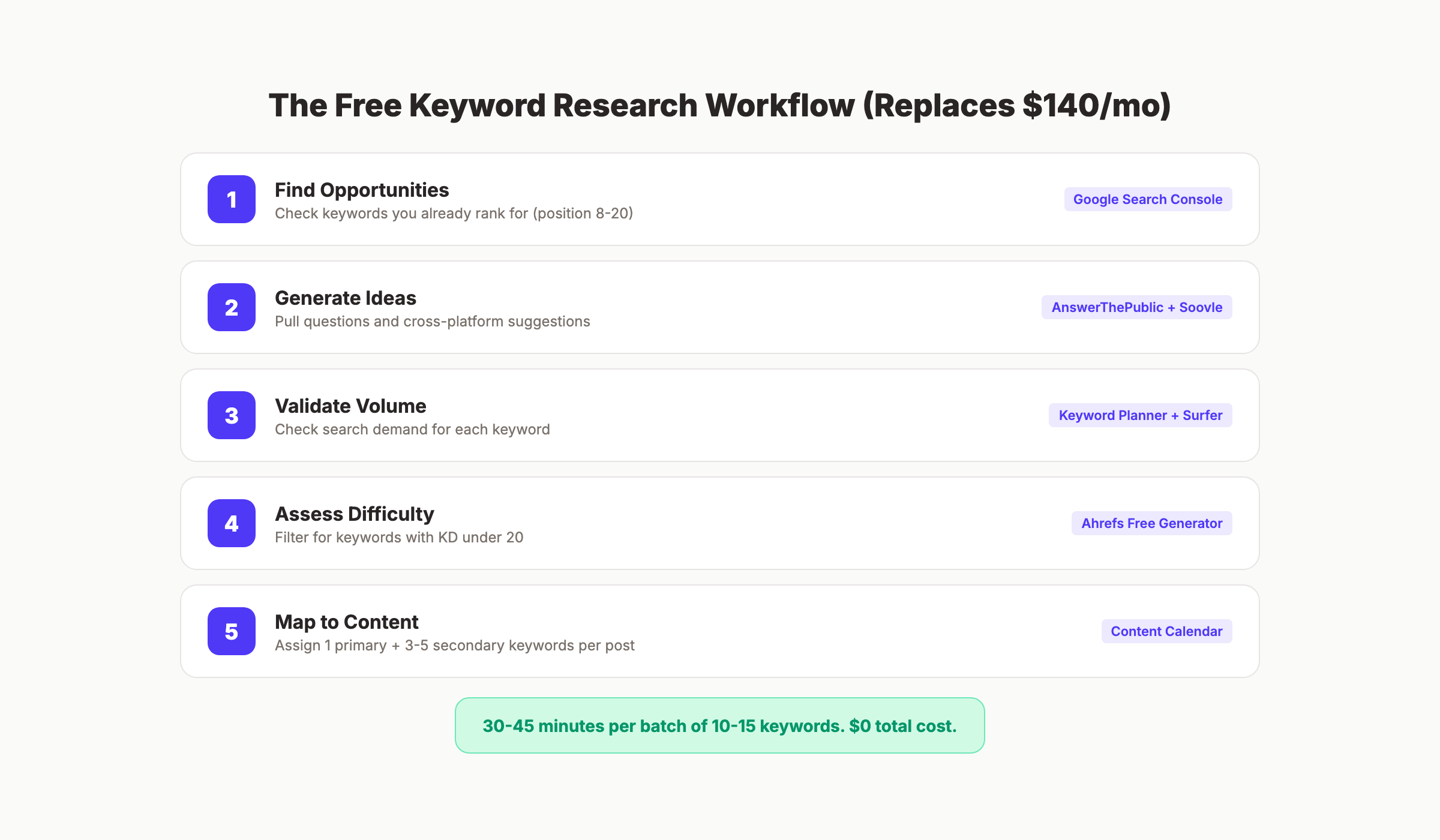Click the step 1 numbered badge
1440x840 pixels.
231,199
